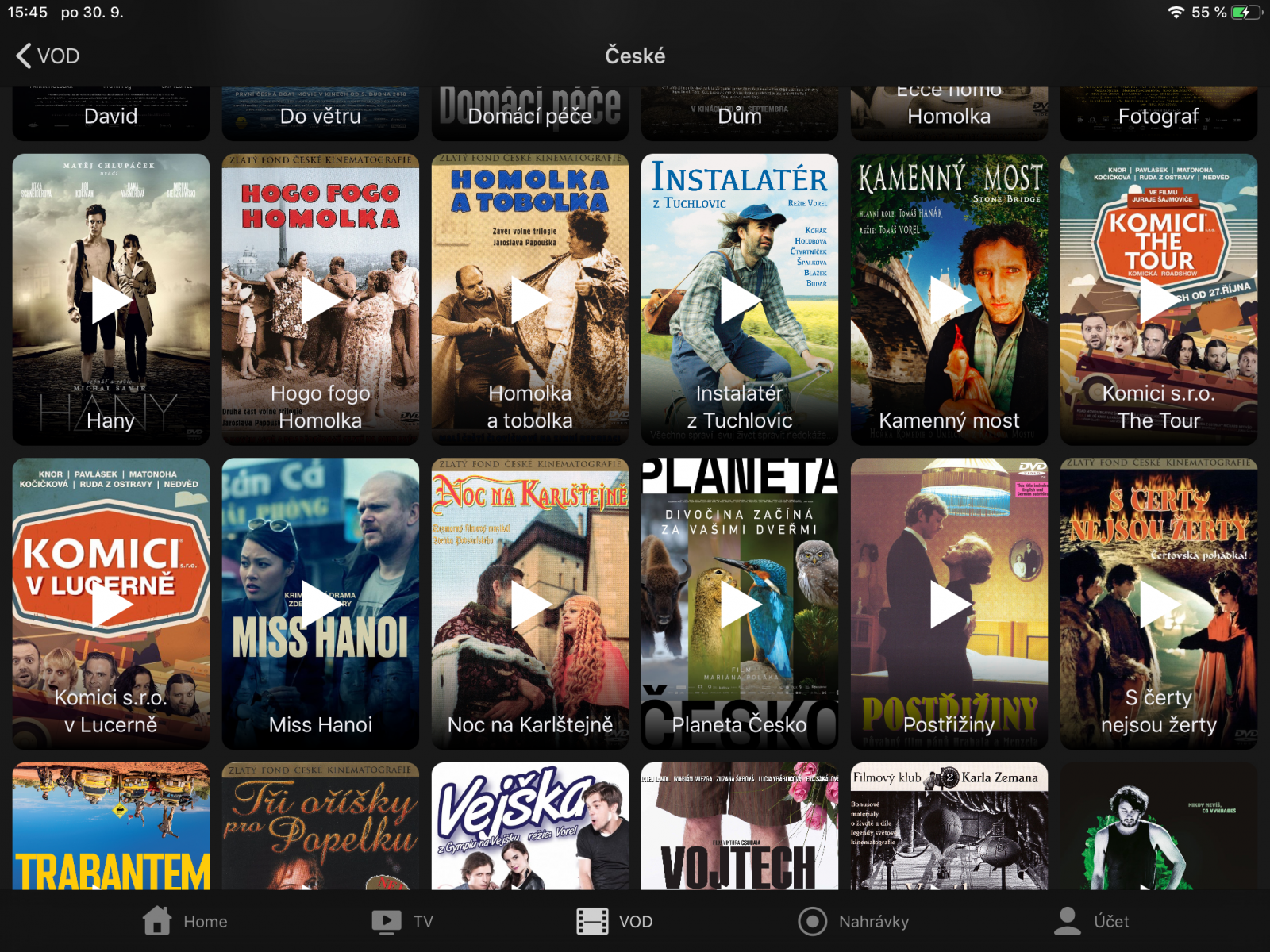The width and height of the screenshot is (1270, 952).
Task: Open the Home tab
Action: (x=185, y=921)
